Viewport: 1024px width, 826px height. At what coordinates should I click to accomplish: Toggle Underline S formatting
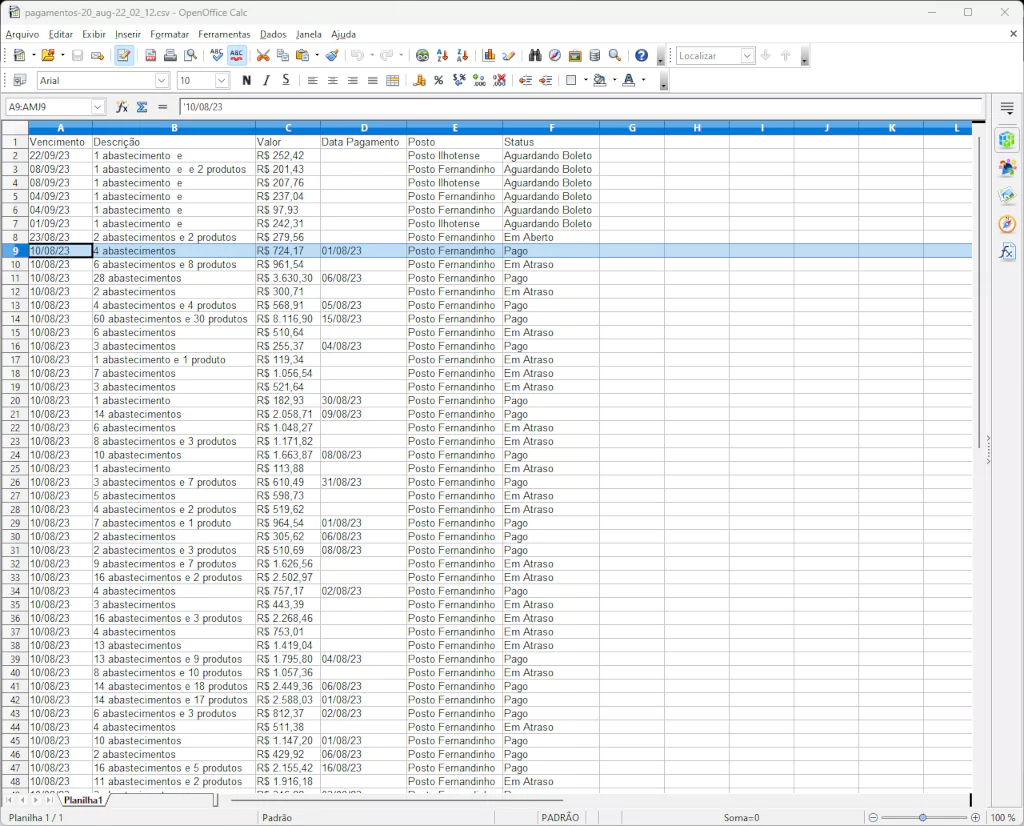pyautogui.click(x=285, y=80)
